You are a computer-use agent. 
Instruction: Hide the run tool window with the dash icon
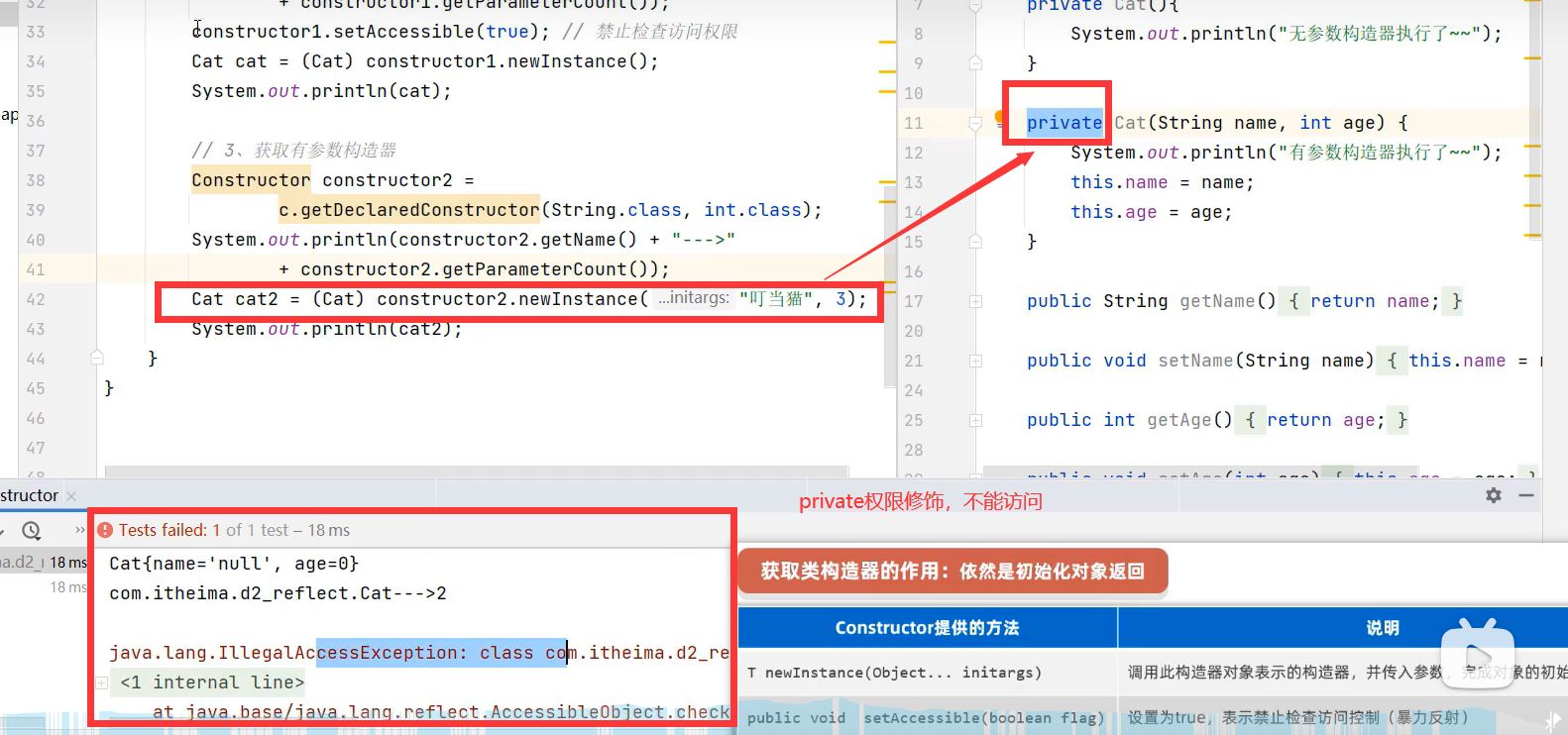pos(1526,495)
